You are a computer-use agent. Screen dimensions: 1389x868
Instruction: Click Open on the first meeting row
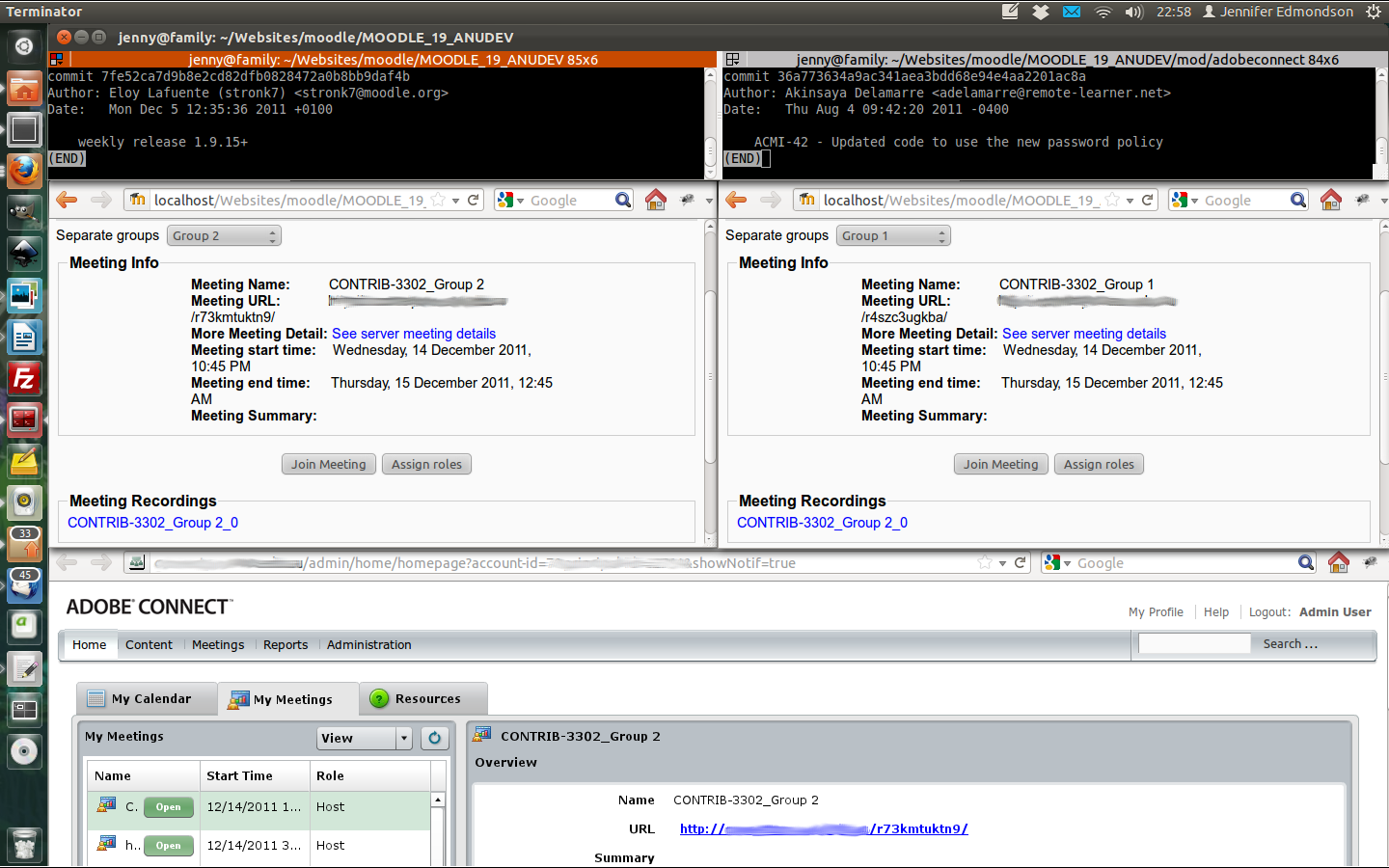[x=169, y=807]
